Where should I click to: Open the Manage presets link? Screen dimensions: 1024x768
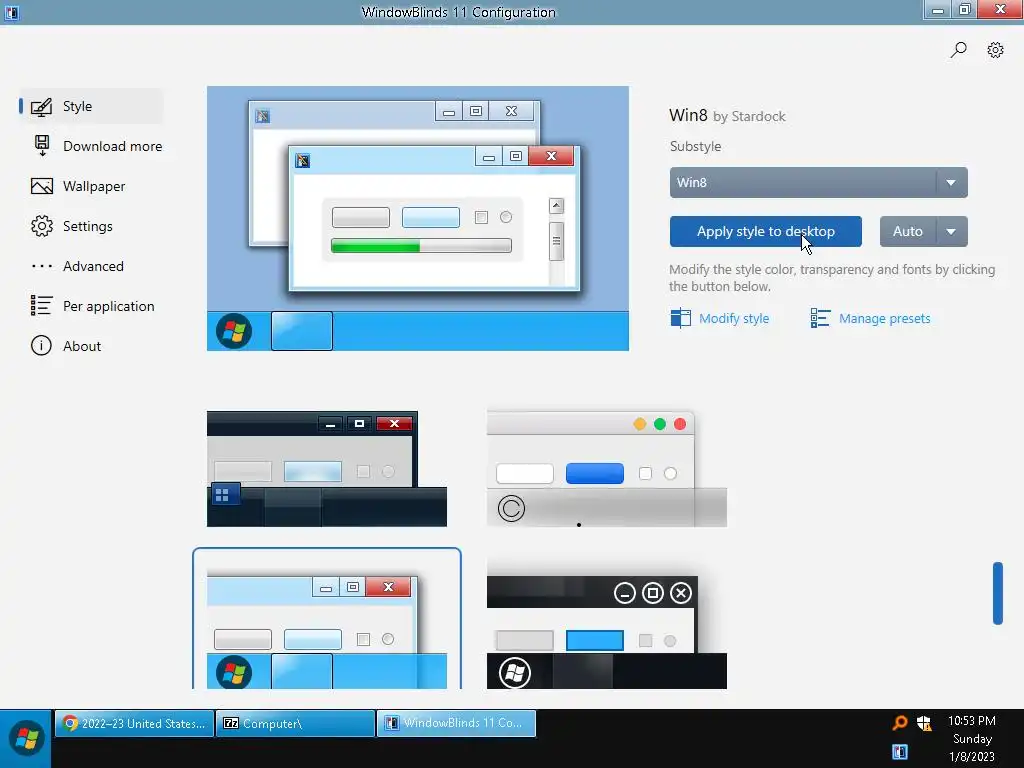884,319
